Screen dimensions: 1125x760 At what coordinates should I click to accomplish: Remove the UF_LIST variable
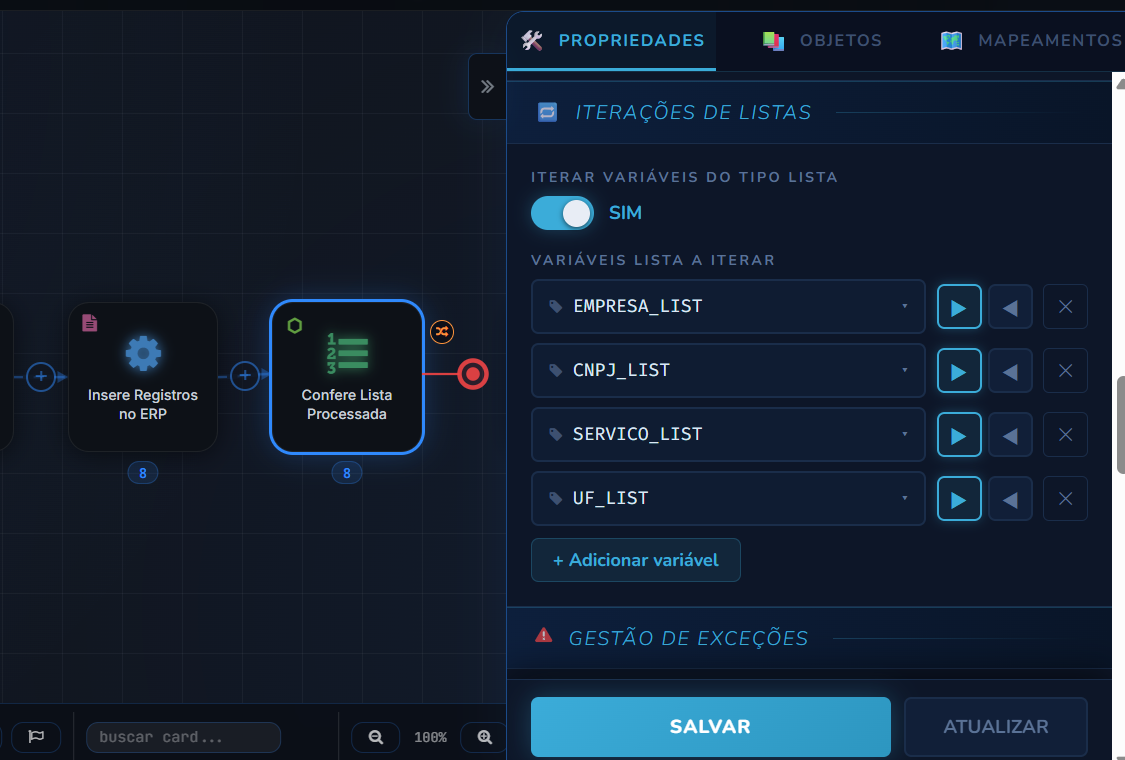pos(1065,499)
